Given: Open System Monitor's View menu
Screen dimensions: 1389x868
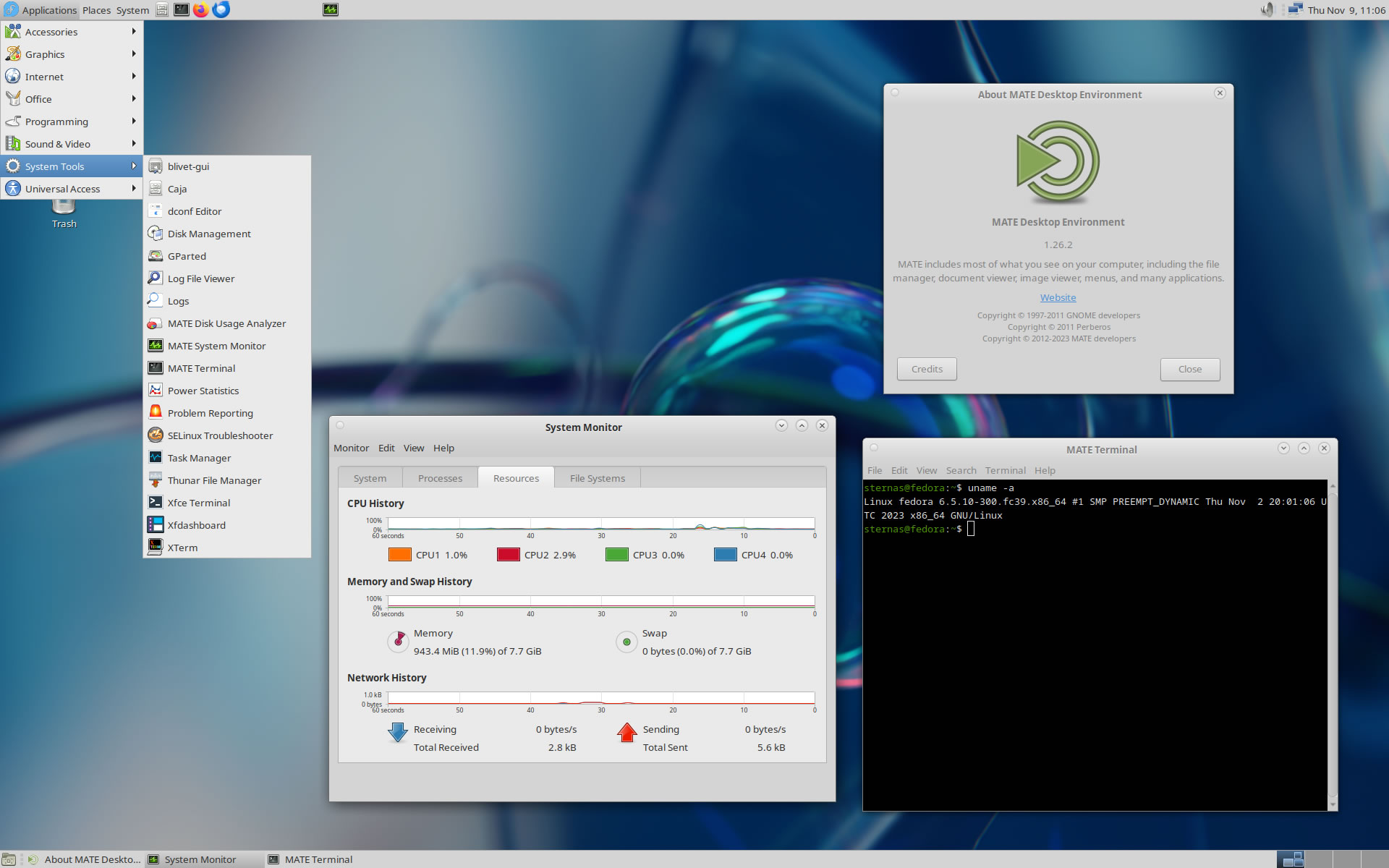Looking at the screenshot, I should (x=414, y=448).
